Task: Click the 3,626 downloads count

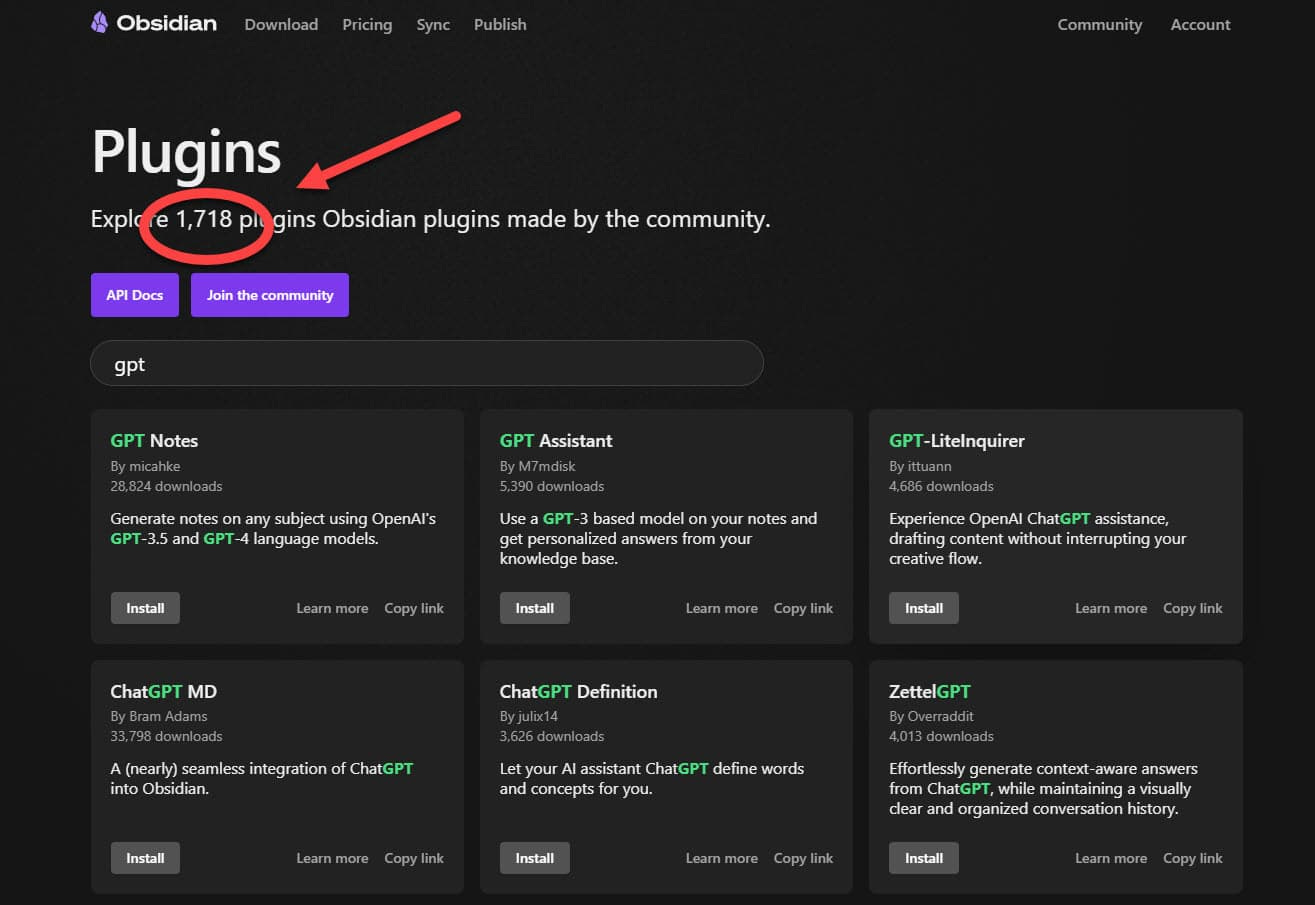Action: 552,736
